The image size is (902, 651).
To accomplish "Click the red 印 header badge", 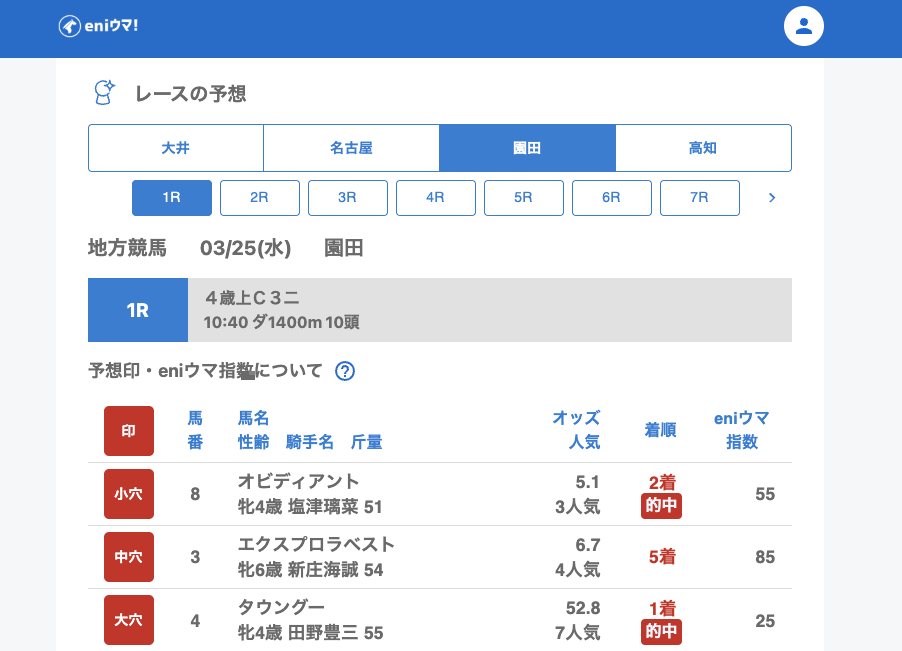I will click(129, 431).
